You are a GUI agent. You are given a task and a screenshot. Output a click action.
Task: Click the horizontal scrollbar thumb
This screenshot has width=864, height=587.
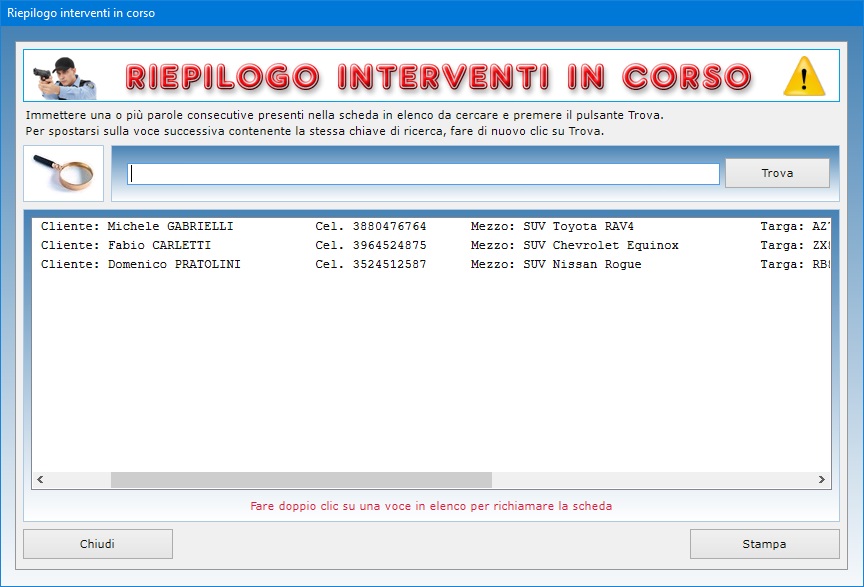pyautogui.click(x=300, y=480)
